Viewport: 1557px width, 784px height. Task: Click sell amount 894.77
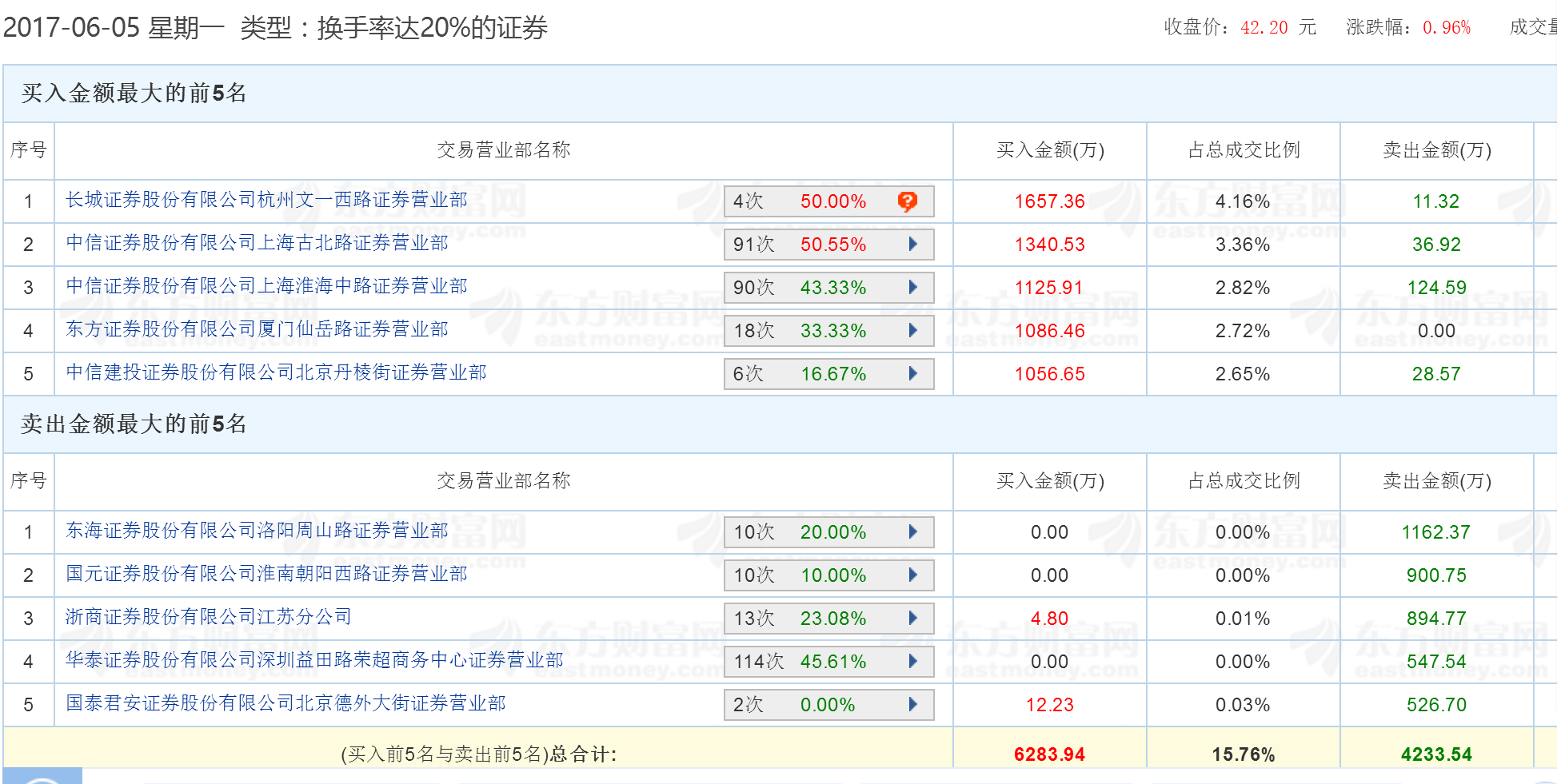(1436, 619)
